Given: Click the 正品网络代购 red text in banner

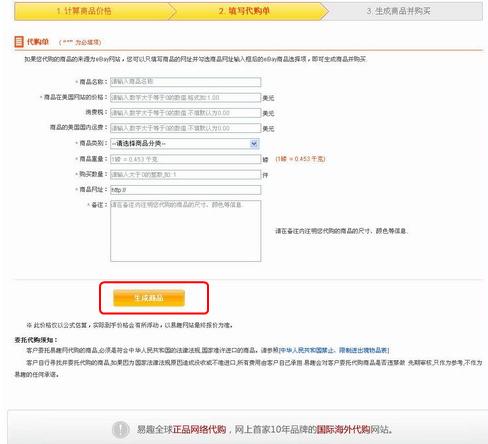Looking at the screenshot, I should pyautogui.click(x=199, y=429).
